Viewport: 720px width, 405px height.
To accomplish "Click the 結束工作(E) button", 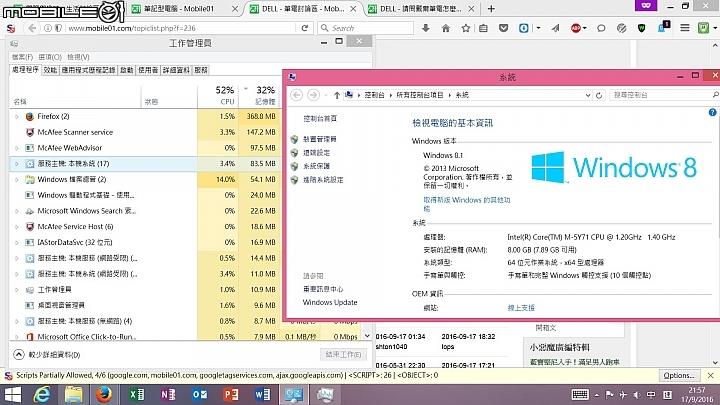I will pos(343,354).
